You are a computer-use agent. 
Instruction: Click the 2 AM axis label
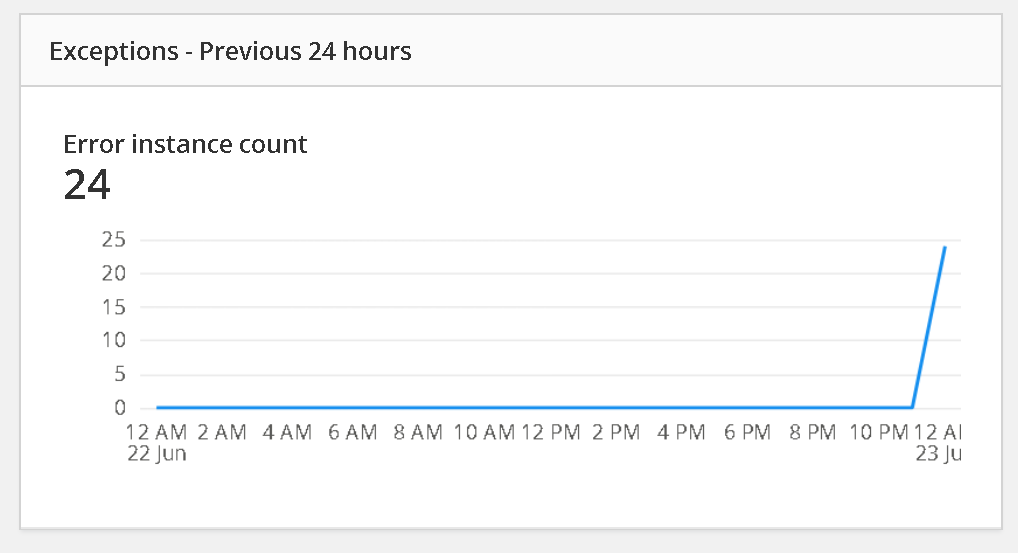(222, 432)
